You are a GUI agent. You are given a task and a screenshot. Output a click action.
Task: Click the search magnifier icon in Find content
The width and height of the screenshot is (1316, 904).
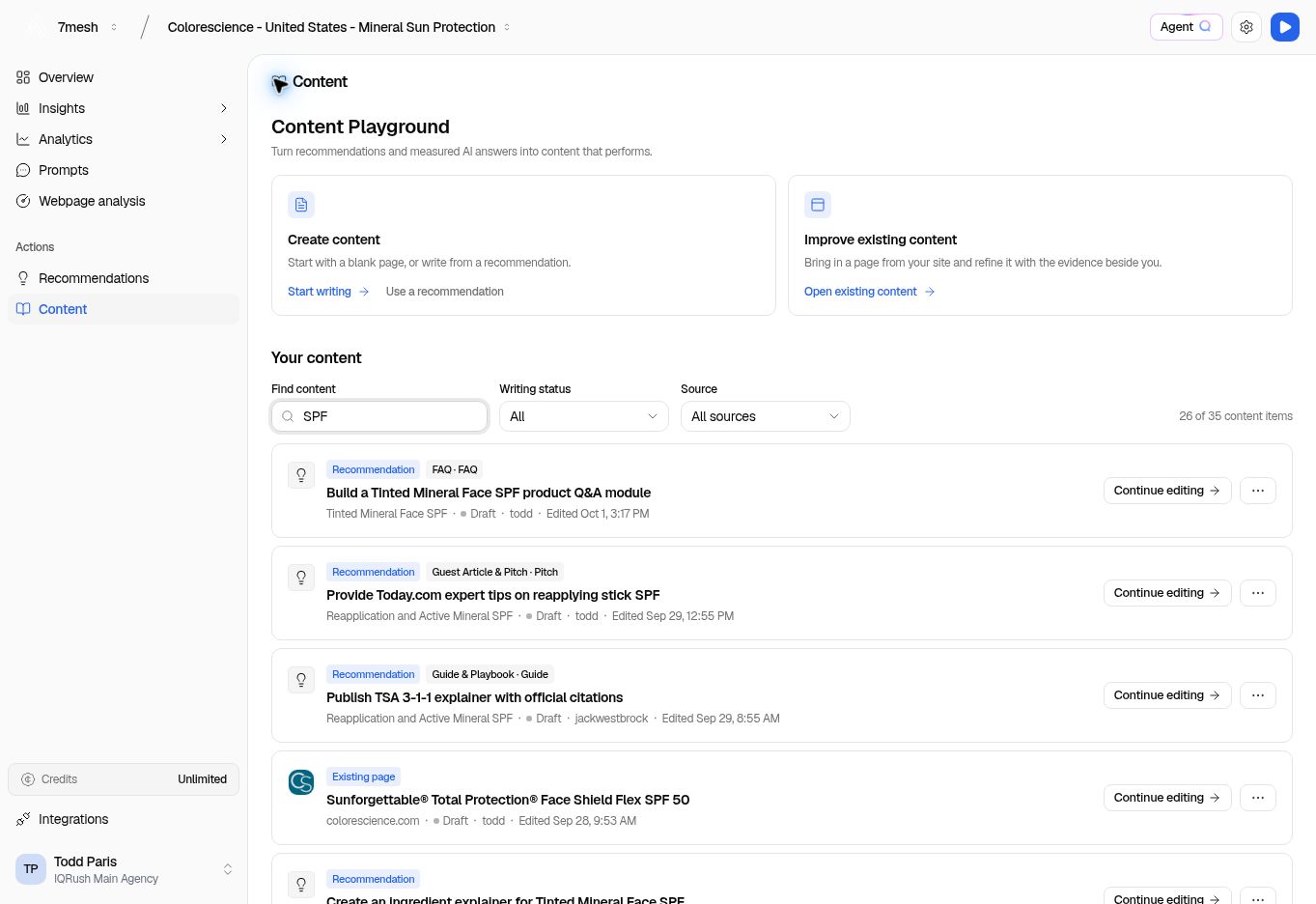coord(288,416)
